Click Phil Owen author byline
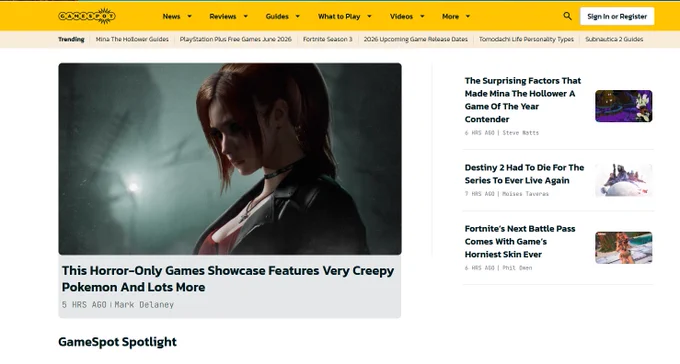 pyautogui.click(x=517, y=268)
